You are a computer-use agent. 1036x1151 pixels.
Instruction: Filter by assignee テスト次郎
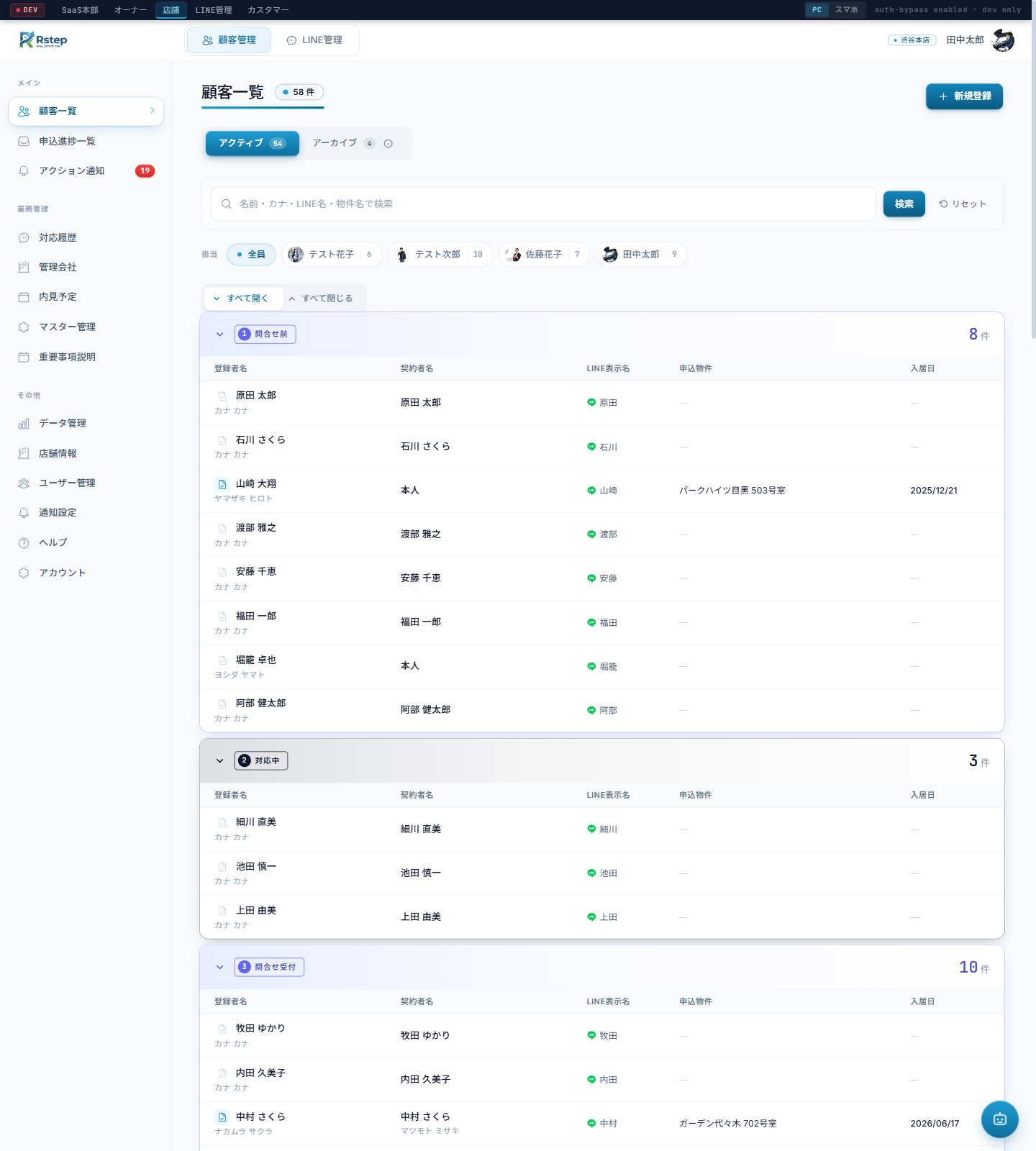[440, 255]
